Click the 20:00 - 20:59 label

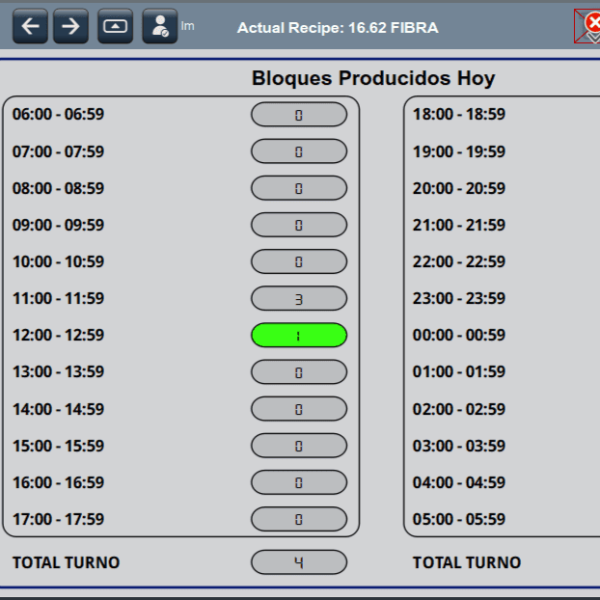coord(459,188)
